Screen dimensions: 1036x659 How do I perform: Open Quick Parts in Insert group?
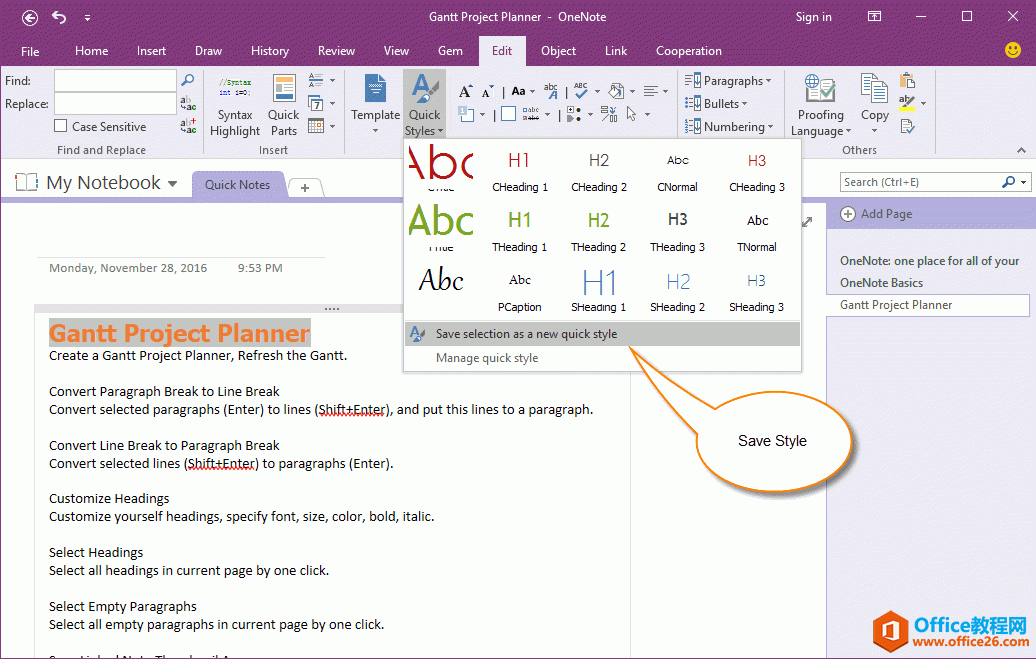click(284, 106)
